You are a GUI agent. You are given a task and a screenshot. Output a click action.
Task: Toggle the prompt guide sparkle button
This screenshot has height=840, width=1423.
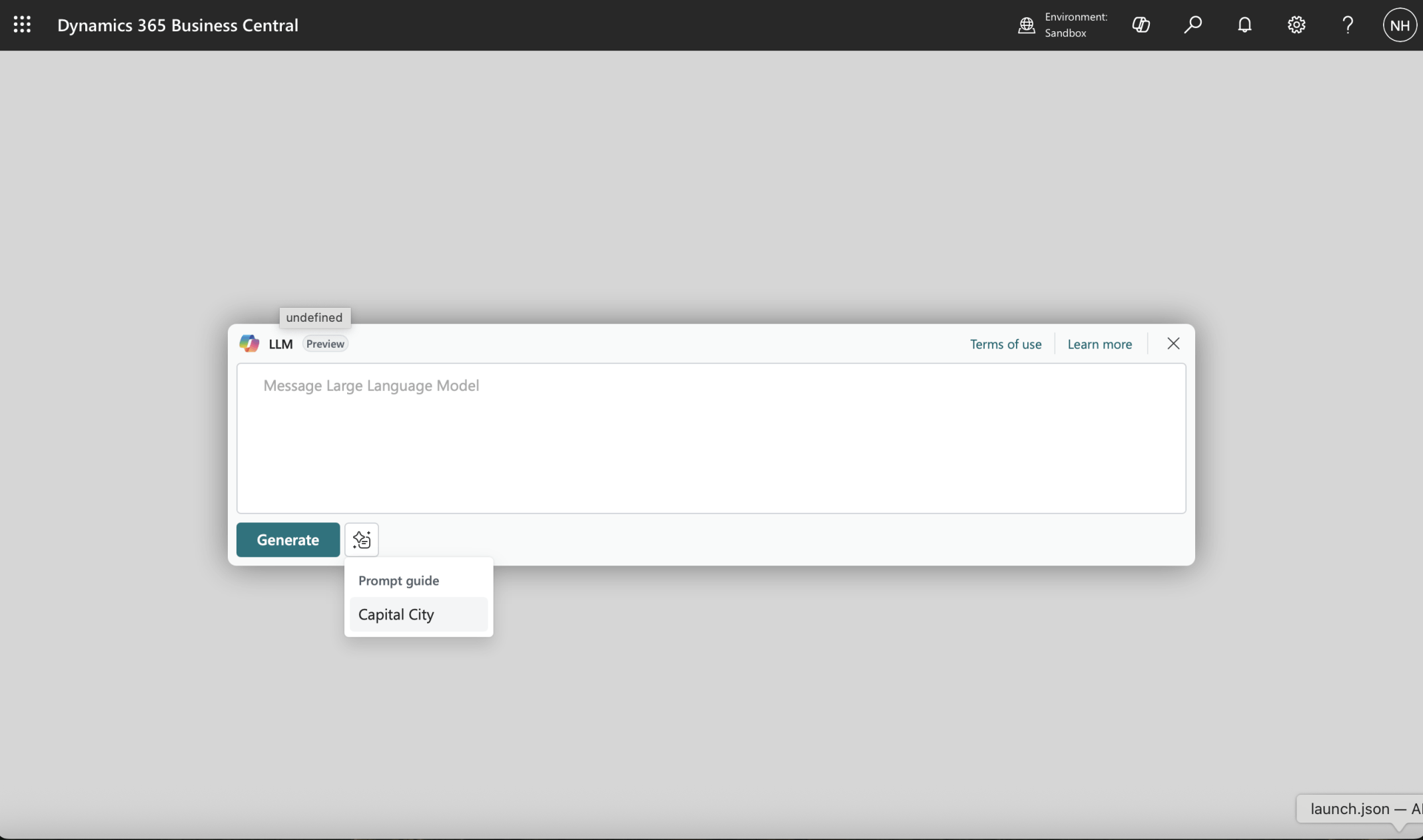pyautogui.click(x=361, y=540)
